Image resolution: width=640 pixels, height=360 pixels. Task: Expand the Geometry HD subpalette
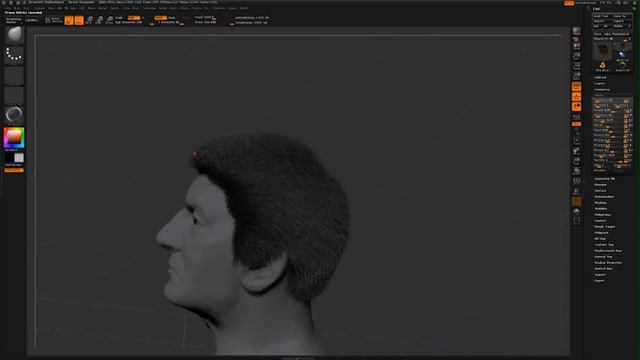604,179
